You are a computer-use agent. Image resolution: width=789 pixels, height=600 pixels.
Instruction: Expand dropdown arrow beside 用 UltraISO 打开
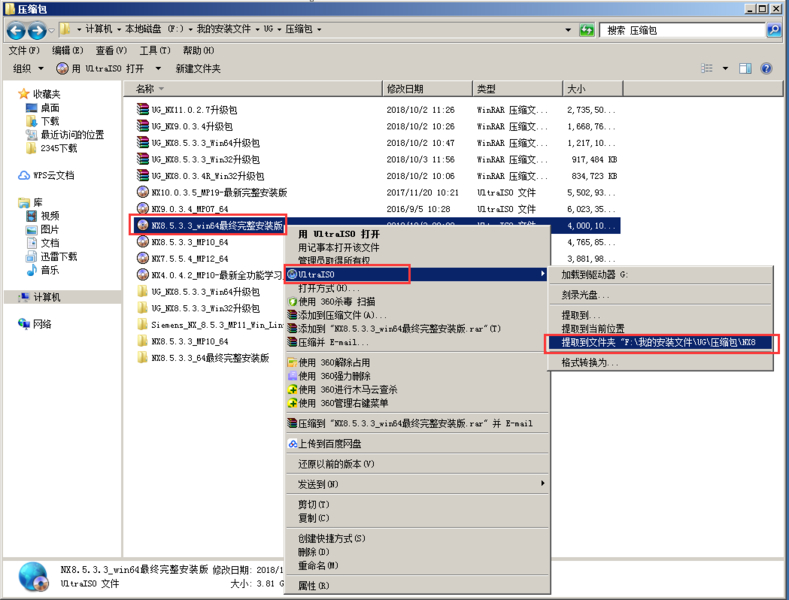158,68
